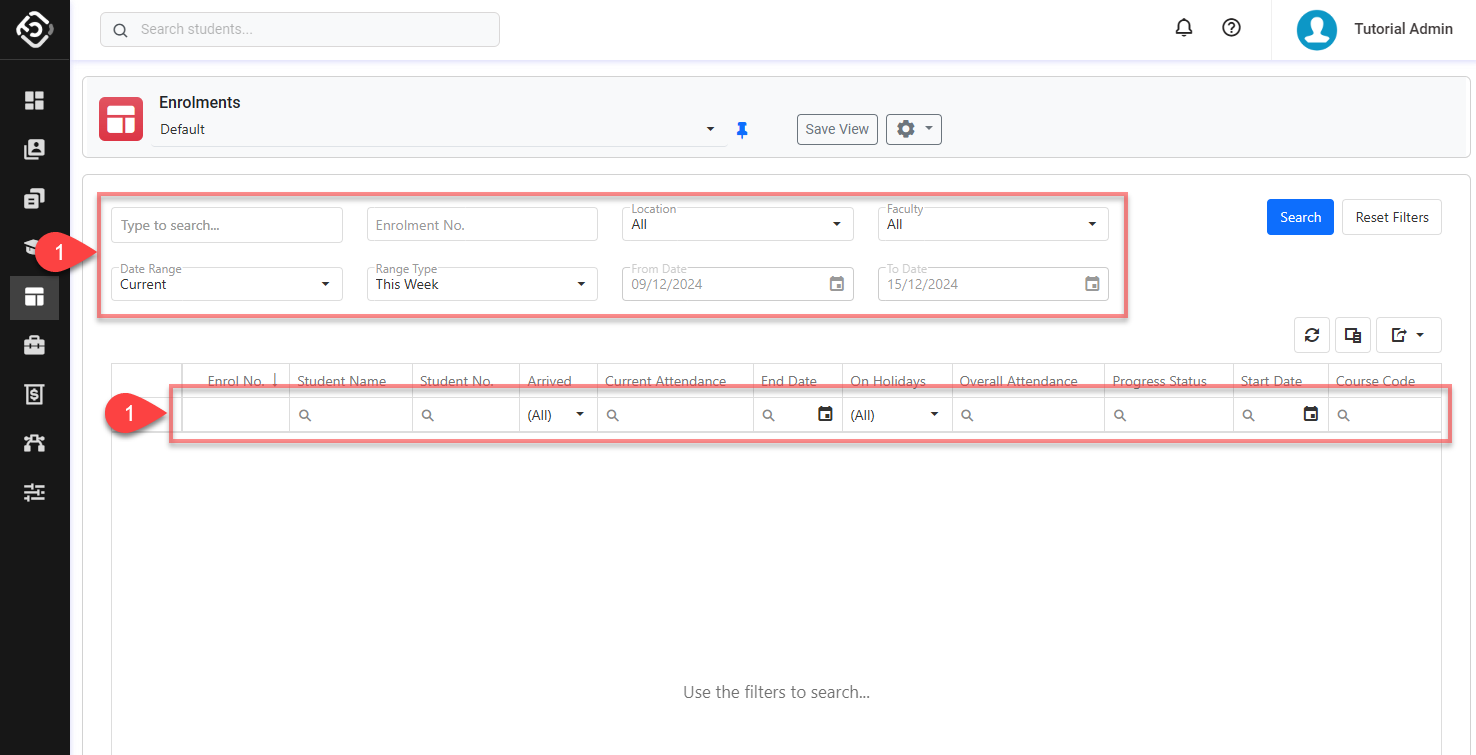Click the notifications bell icon
This screenshot has width=1476, height=755.
[x=1184, y=28]
